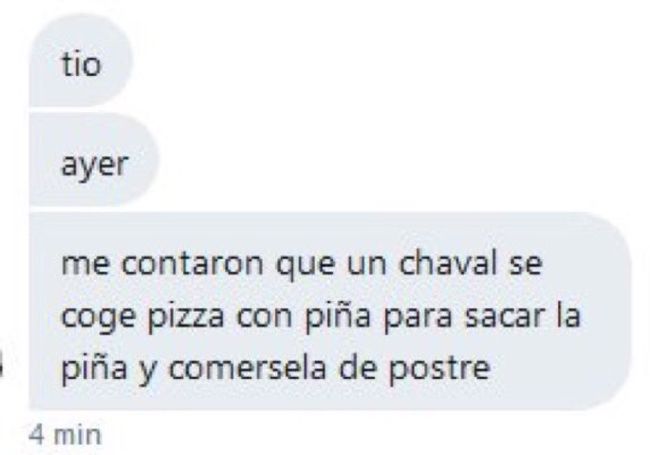Click the word 'ayer' text
Screen dimensions: 650x455
point(95,165)
